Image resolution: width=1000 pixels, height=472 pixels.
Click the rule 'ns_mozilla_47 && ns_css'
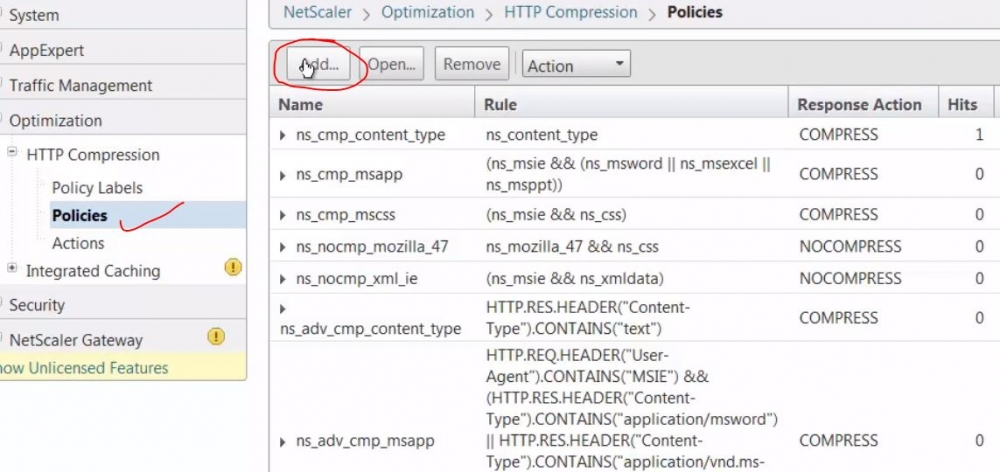(x=572, y=247)
